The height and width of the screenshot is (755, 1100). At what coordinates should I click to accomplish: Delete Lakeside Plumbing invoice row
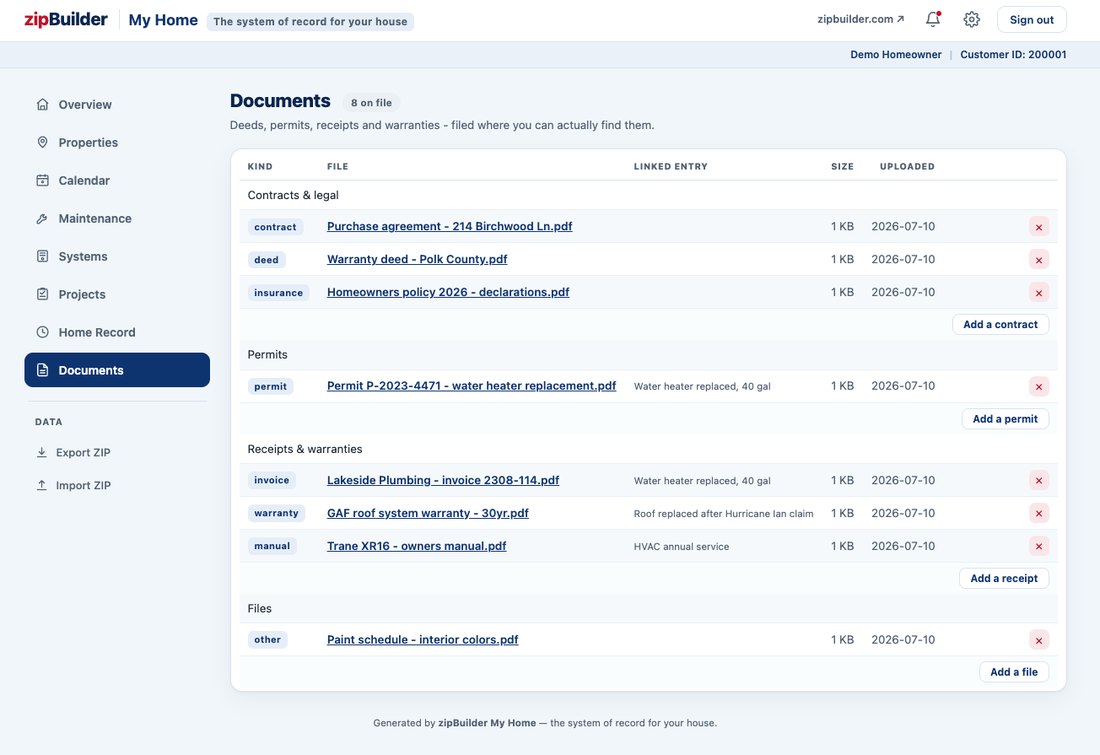point(1039,481)
